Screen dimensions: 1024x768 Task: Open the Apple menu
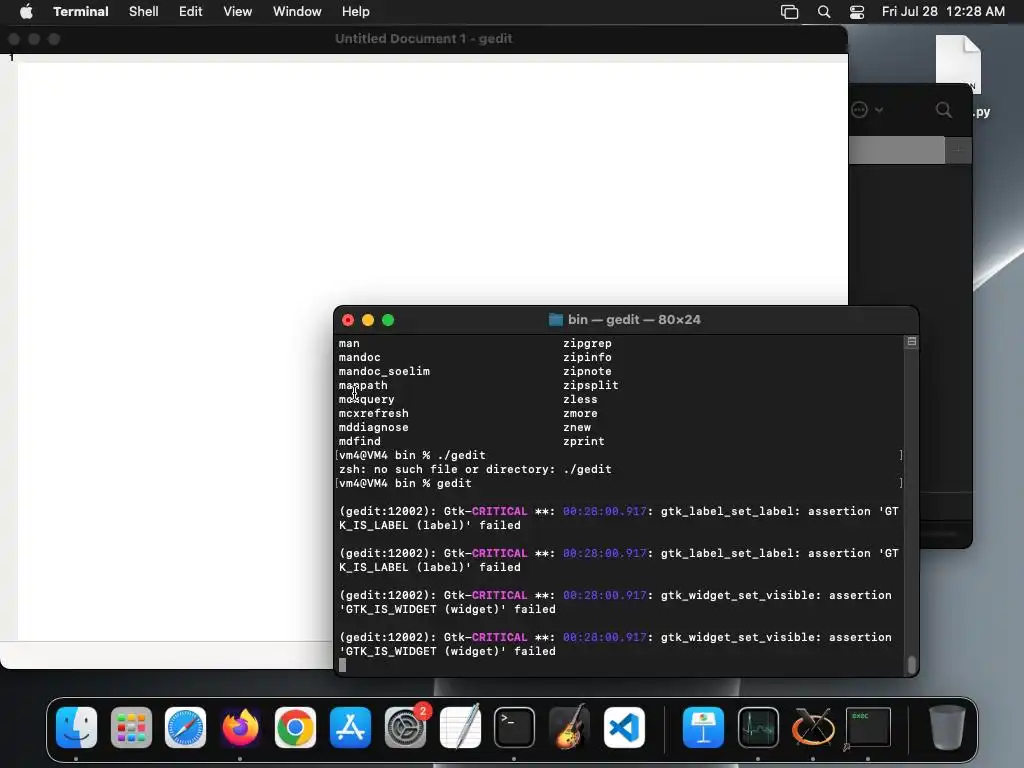click(26, 12)
